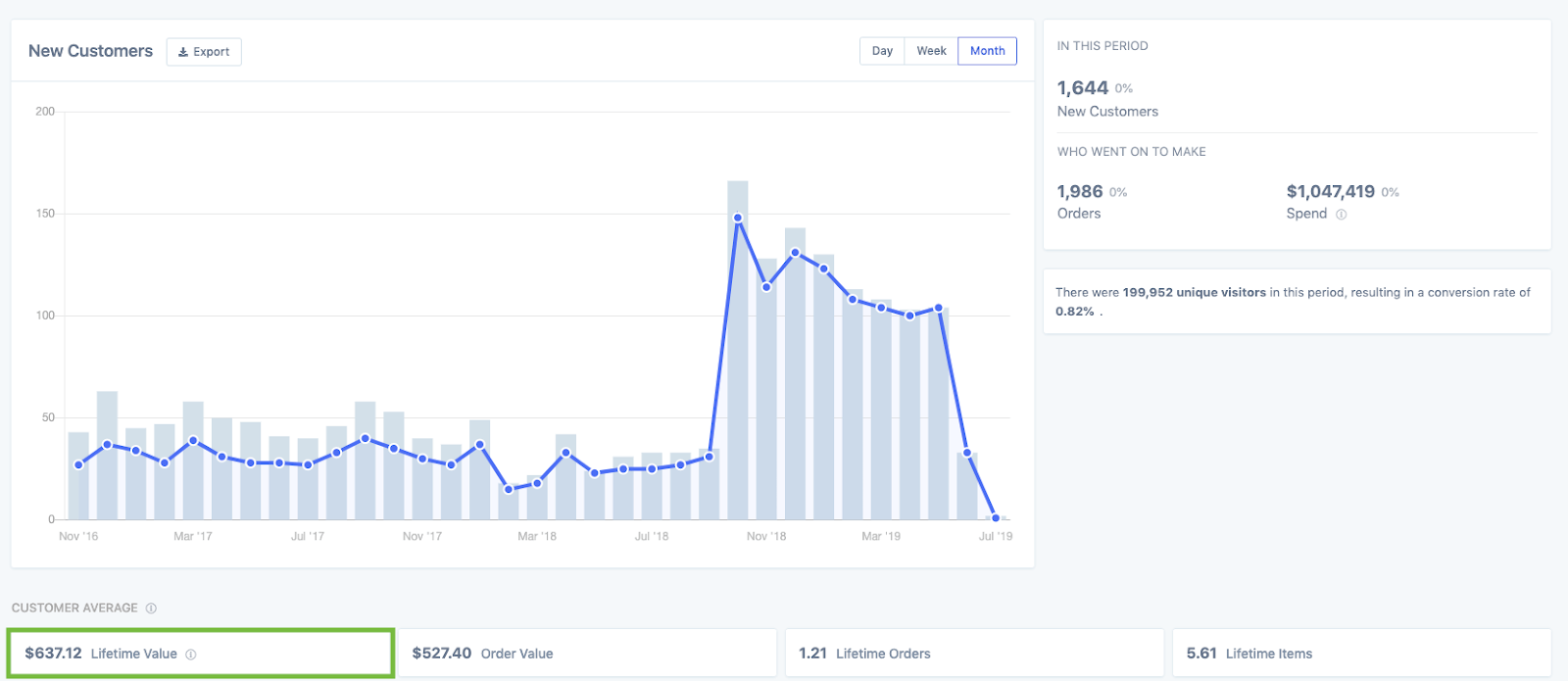Click info icon next to Spend

coord(1341,215)
